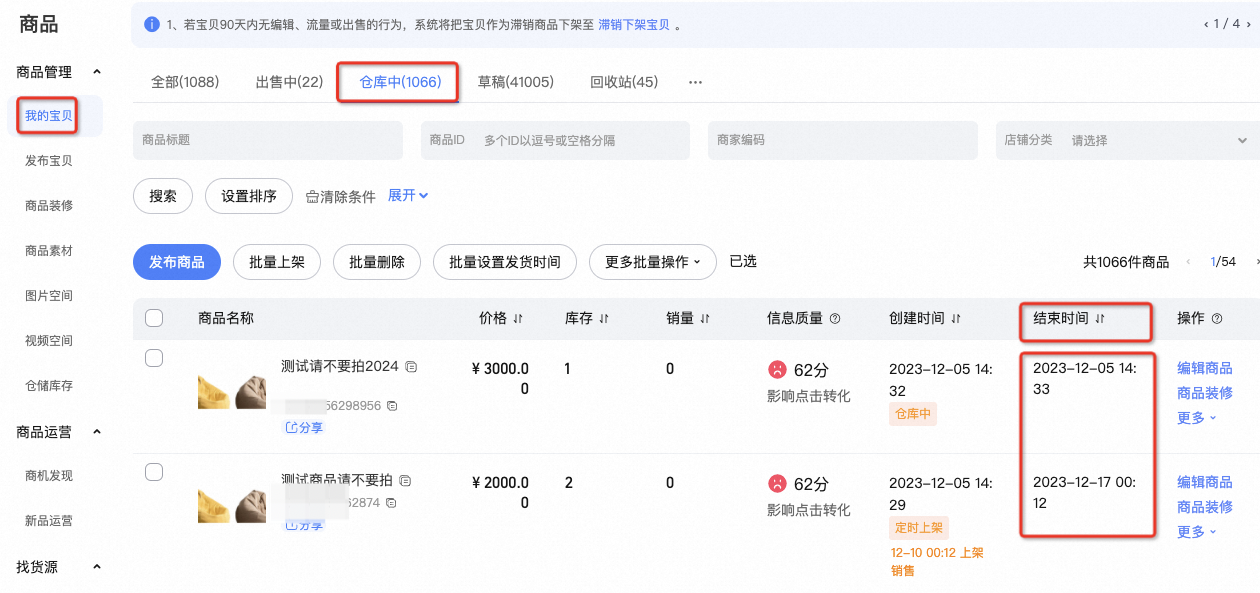Click the 批量设置发货时间 button
This screenshot has height=593, width=1260.
click(505, 262)
